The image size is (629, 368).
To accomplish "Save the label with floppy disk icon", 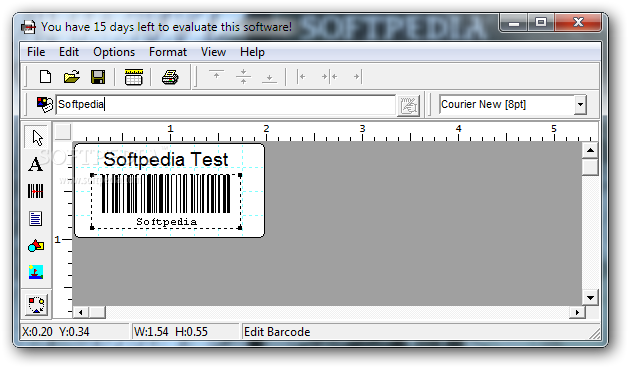I will point(98,77).
